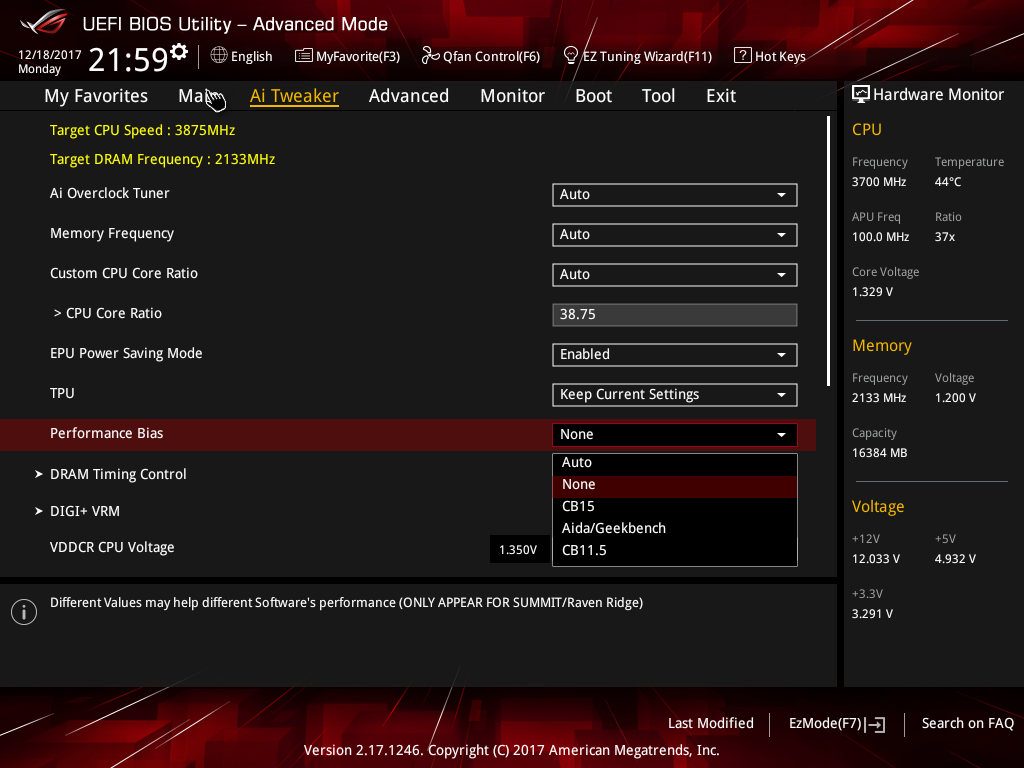Switch to My Favorites tab
Image resolution: width=1024 pixels, height=768 pixels.
point(96,96)
